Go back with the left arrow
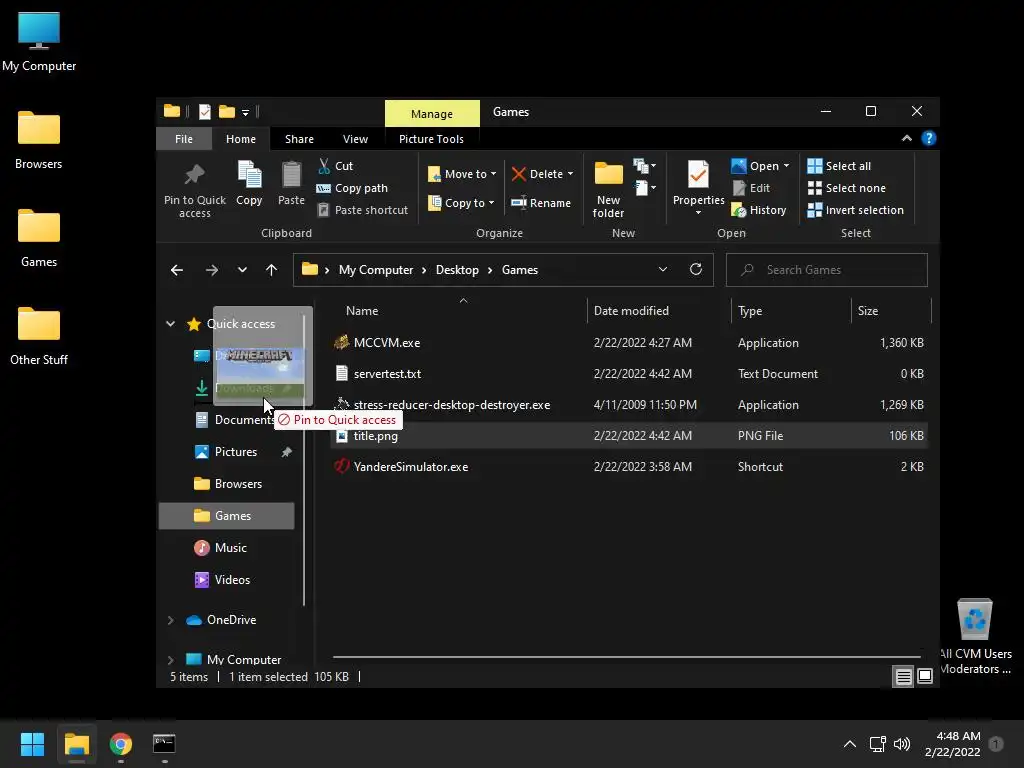The width and height of the screenshot is (1024, 768). [177, 270]
